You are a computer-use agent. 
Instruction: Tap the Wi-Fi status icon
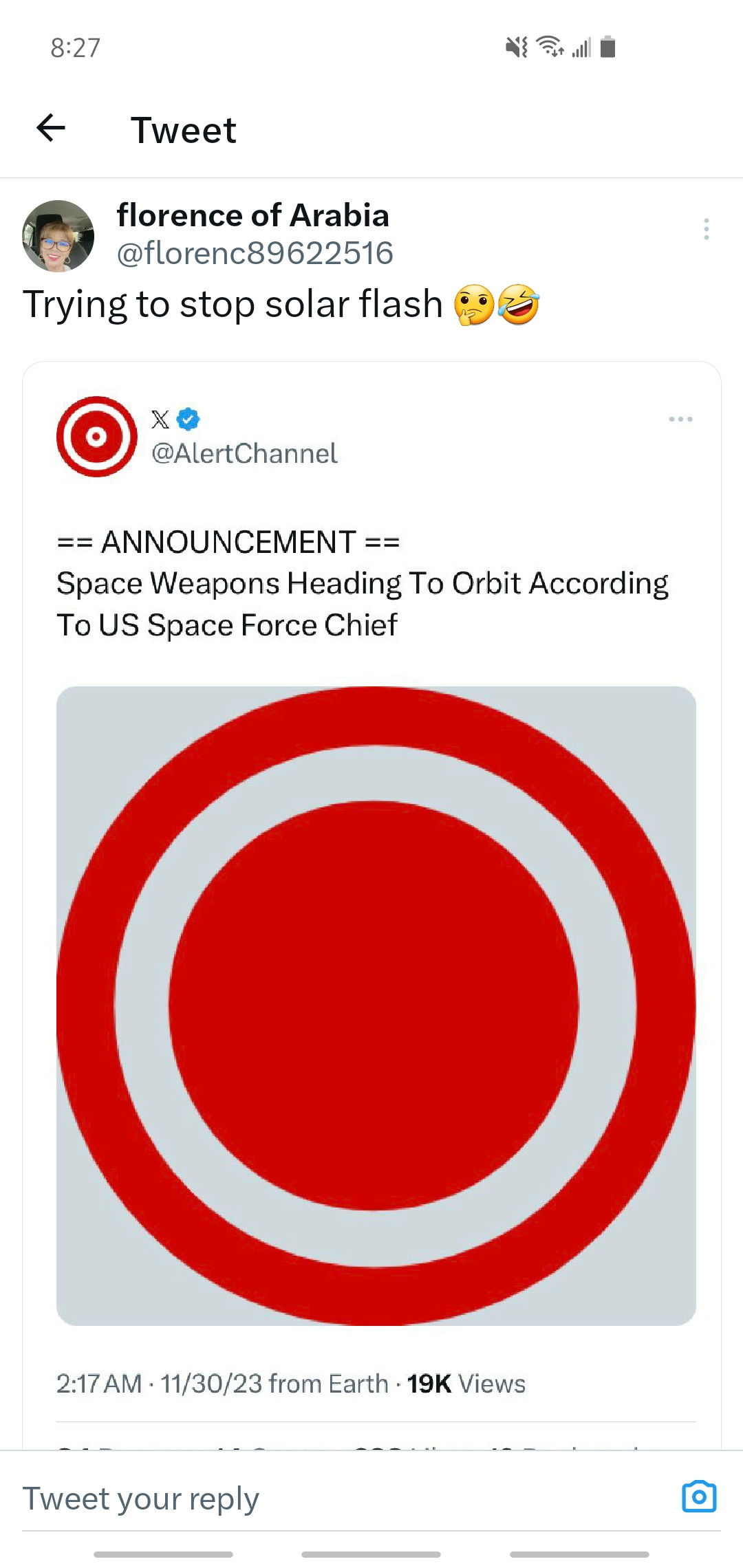[x=550, y=46]
